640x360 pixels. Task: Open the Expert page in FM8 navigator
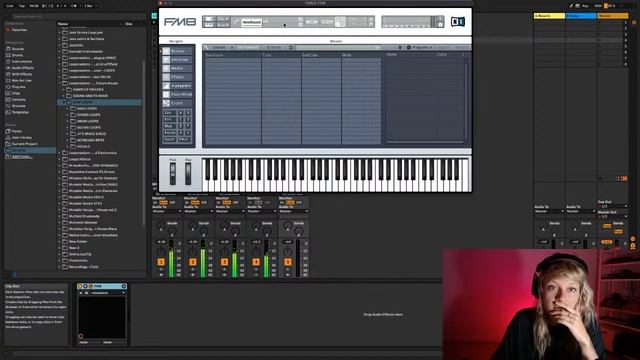tap(177, 103)
